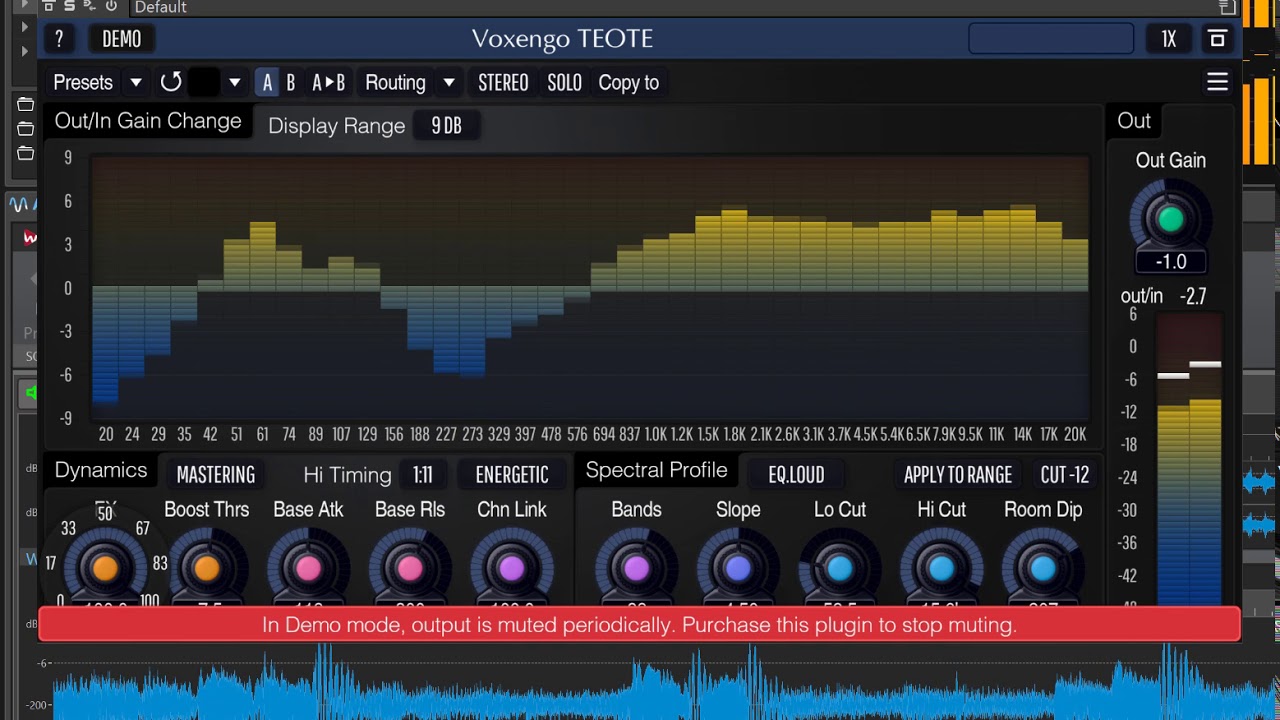Open the MASTERING mode selector
The width and height of the screenshot is (1280, 720).
pyautogui.click(x=216, y=475)
